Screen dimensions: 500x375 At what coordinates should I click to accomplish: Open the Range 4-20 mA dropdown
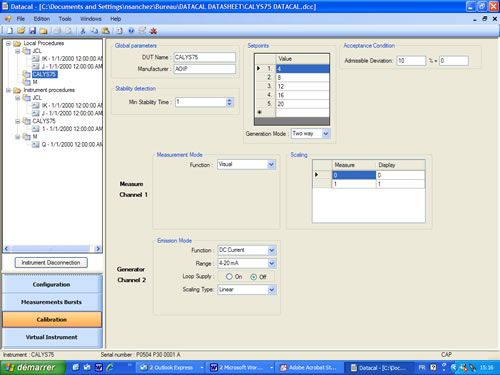[272, 263]
